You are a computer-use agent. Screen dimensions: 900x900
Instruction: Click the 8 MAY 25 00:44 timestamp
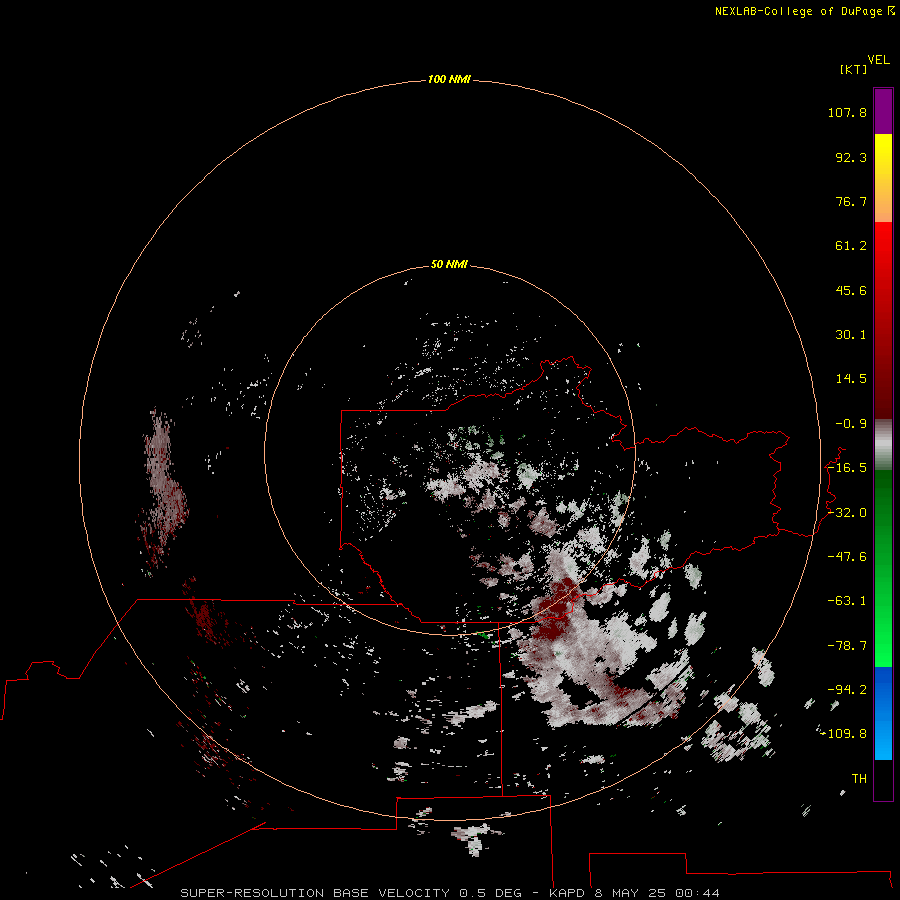[657, 893]
